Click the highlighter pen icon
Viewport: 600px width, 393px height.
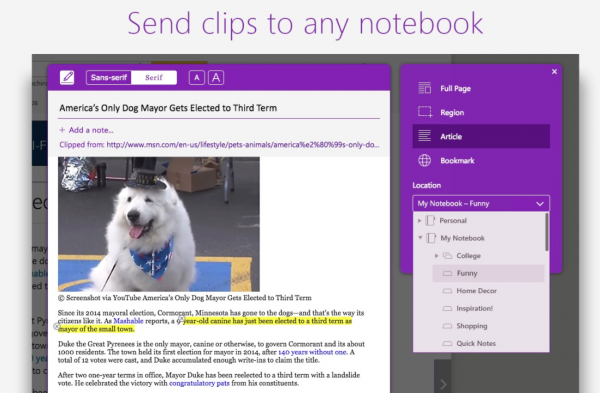tap(67, 78)
